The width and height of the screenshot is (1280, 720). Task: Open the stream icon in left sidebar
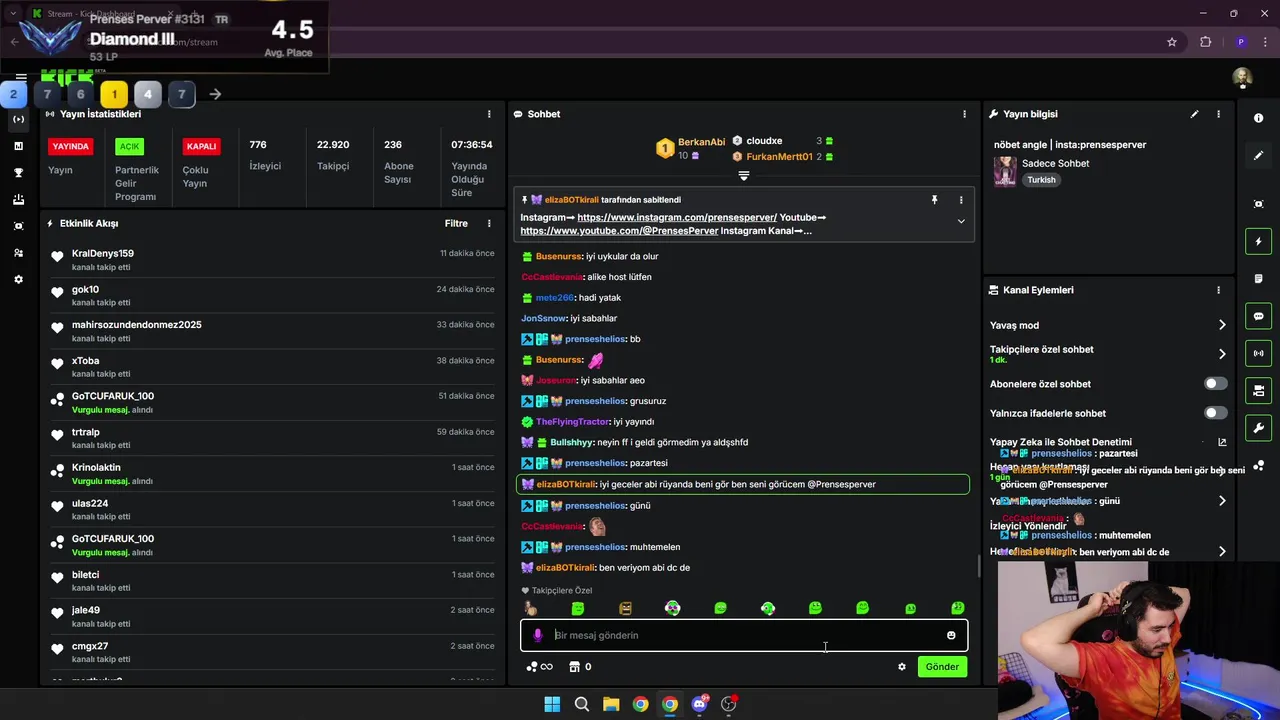[x=18, y=119]
